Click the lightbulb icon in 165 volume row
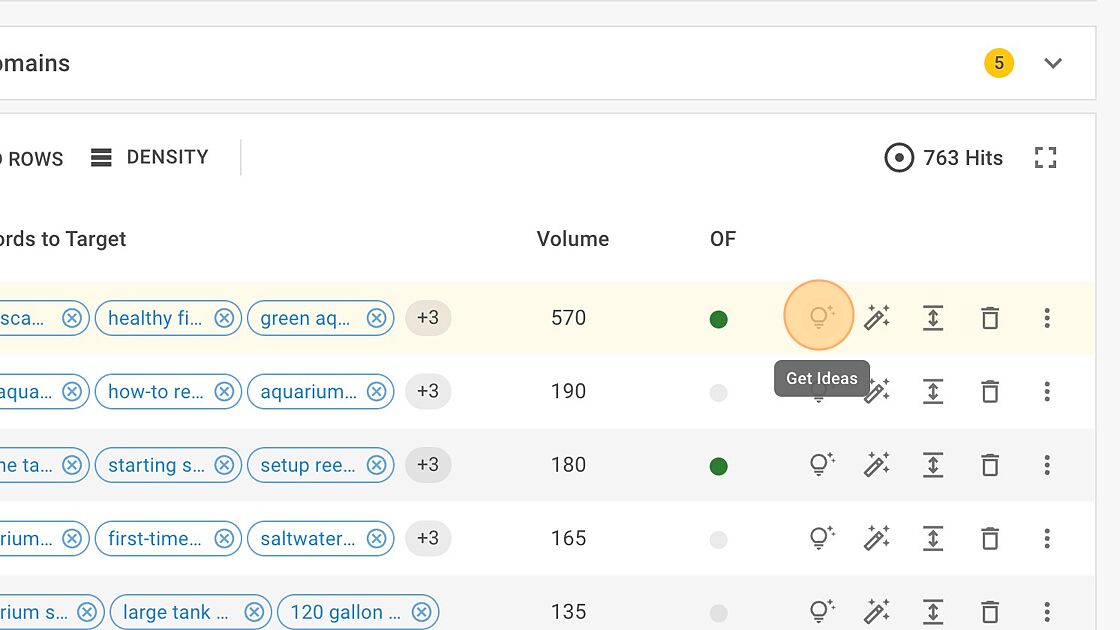The width and height of the screenshot is (1120, 630). (821, 538)
